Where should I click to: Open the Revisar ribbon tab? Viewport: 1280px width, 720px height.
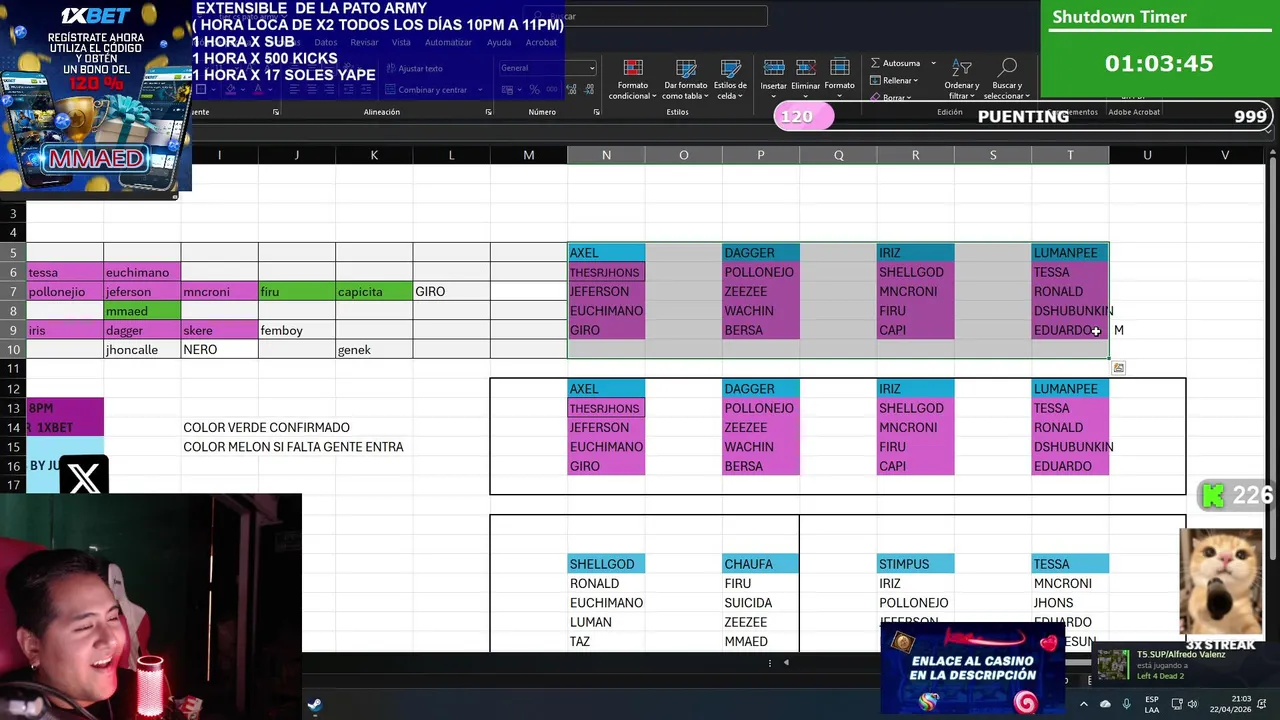[x=364, y=42]
